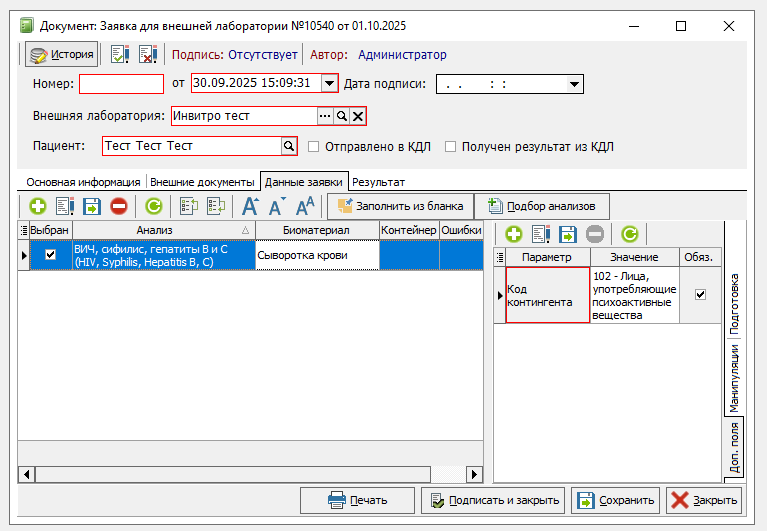Click the red delete record icon in the left toolbar
Image resolution: width=767 pixels, height=531 pixels.
tap(118, 207)
